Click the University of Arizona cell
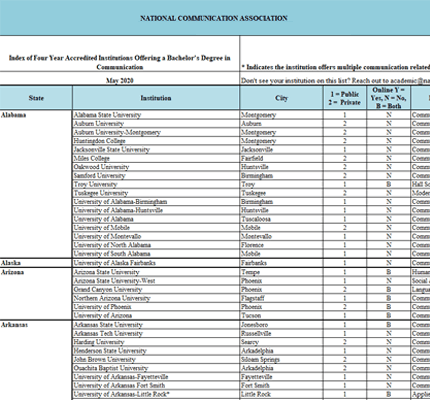430x400 pixels. coord(156,315)
